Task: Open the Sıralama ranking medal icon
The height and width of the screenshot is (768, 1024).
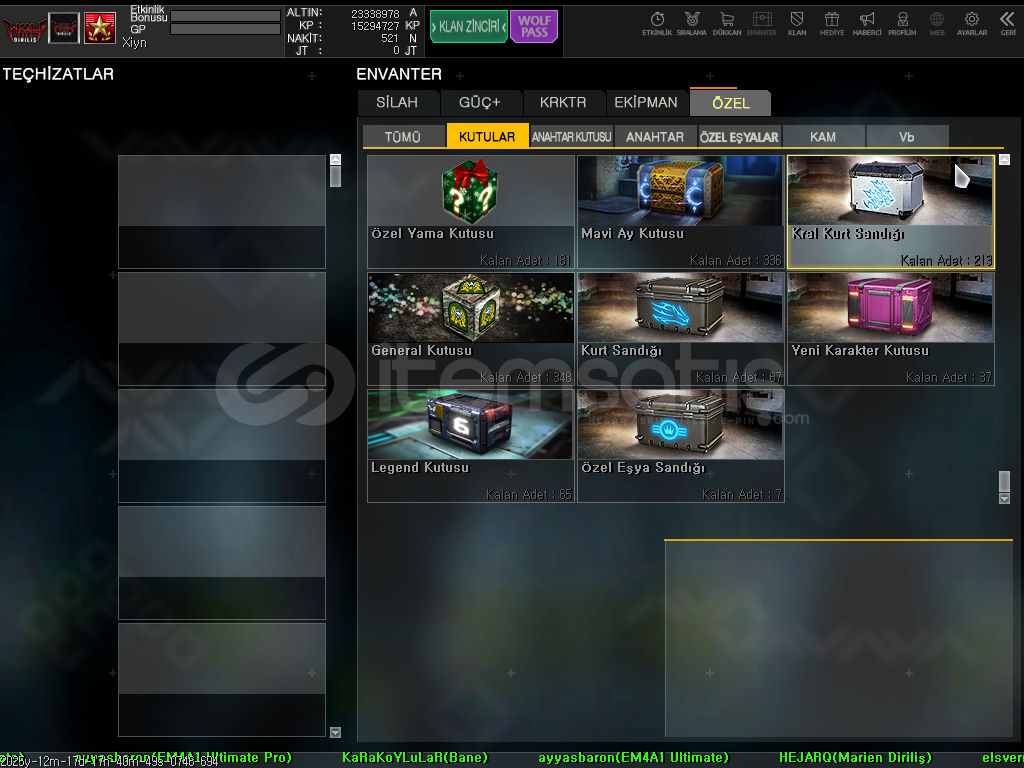Action: [692, 22]
